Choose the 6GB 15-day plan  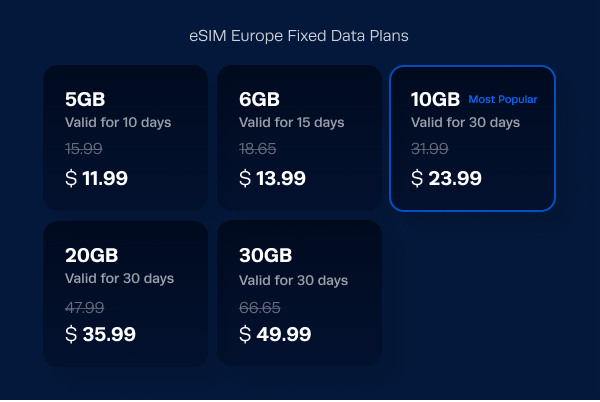(x=299, y=138)
